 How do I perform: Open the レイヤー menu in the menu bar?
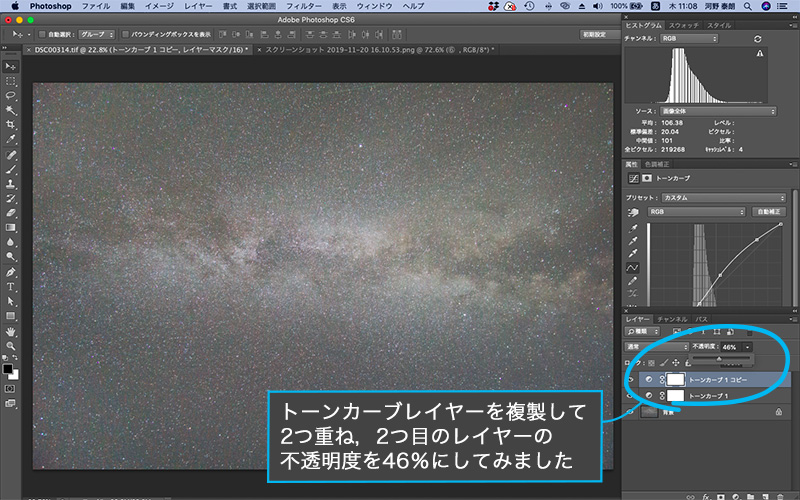pos(198,6)
